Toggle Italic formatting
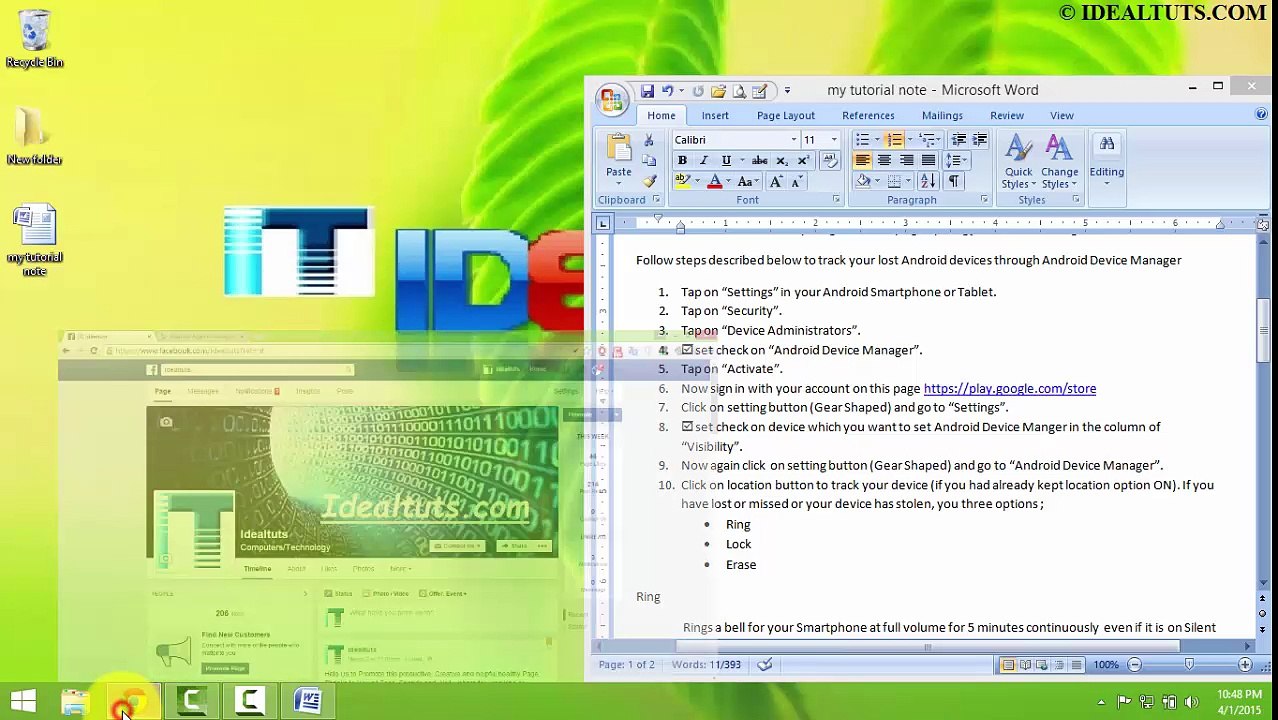The height and width of the screenshot is (720, 1278). pyautogui.click(x=704, y=160)
